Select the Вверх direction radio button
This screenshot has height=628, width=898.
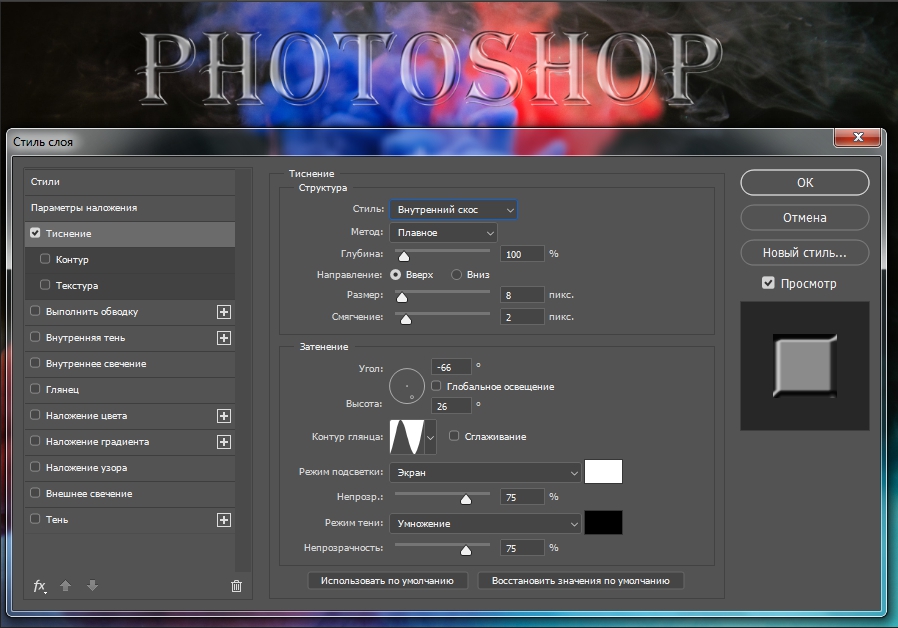click(396, 275)
